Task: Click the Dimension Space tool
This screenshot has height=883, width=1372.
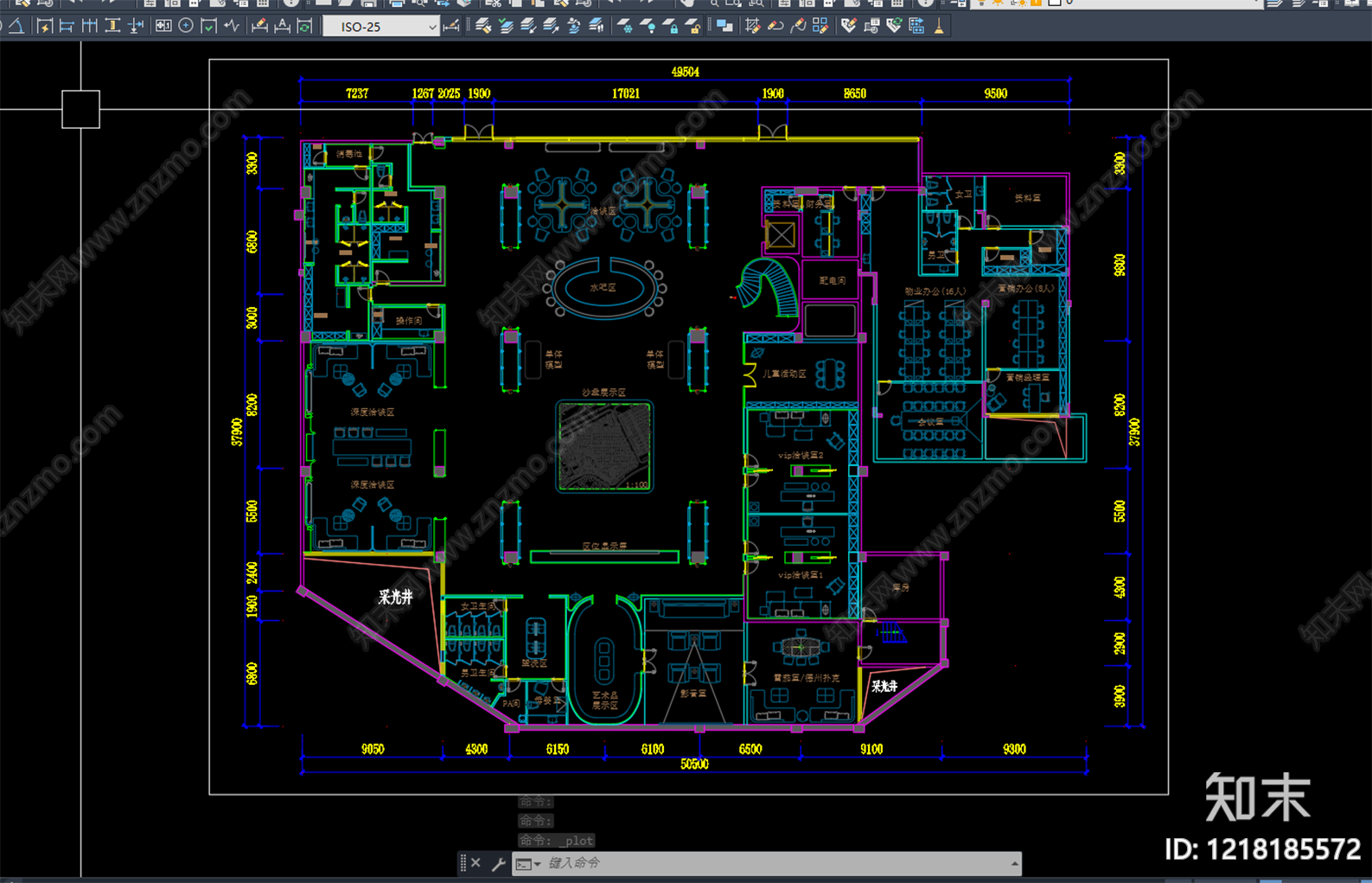Action: coord(112,26)
